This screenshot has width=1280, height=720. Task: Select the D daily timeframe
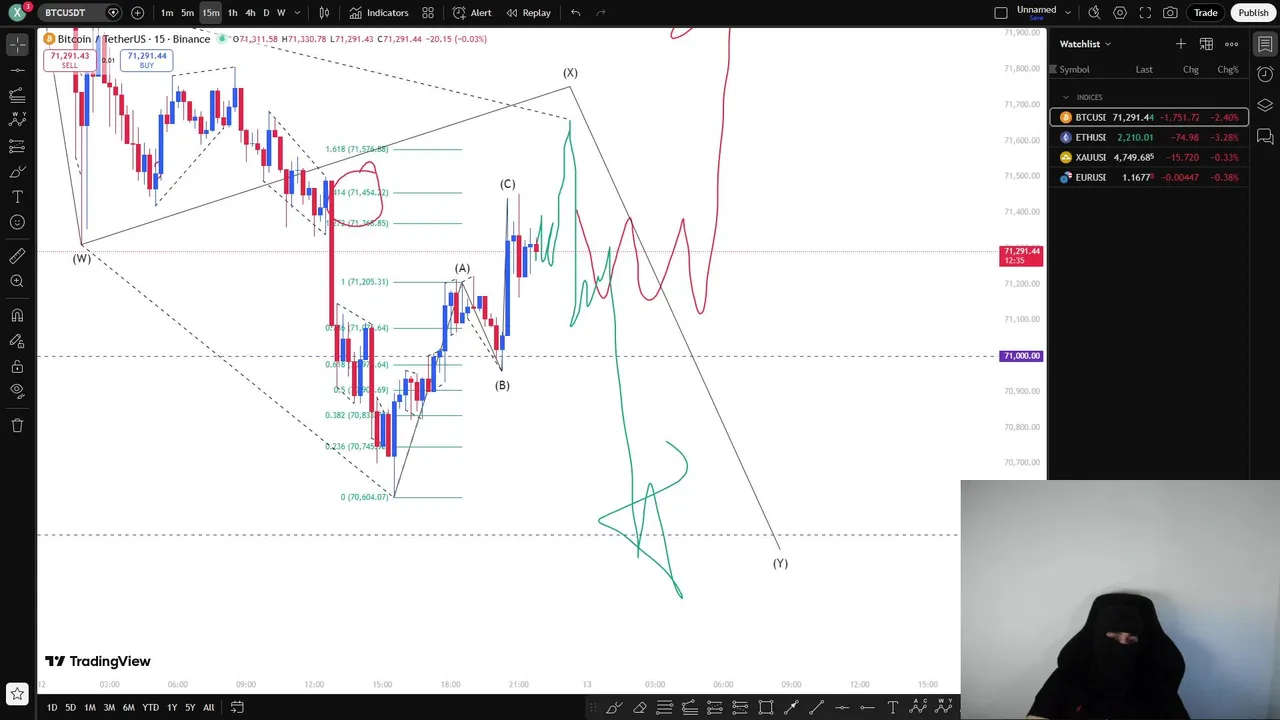pyautogui.click(x=266, y=13)
